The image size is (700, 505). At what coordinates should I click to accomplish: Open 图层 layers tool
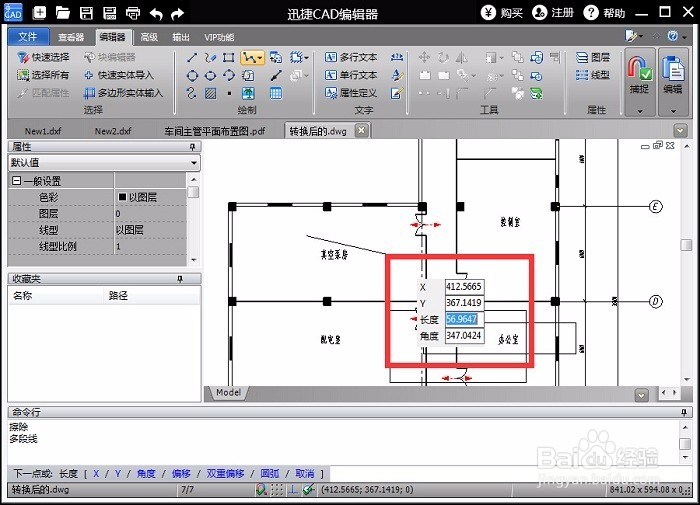[x=593, y=57]
